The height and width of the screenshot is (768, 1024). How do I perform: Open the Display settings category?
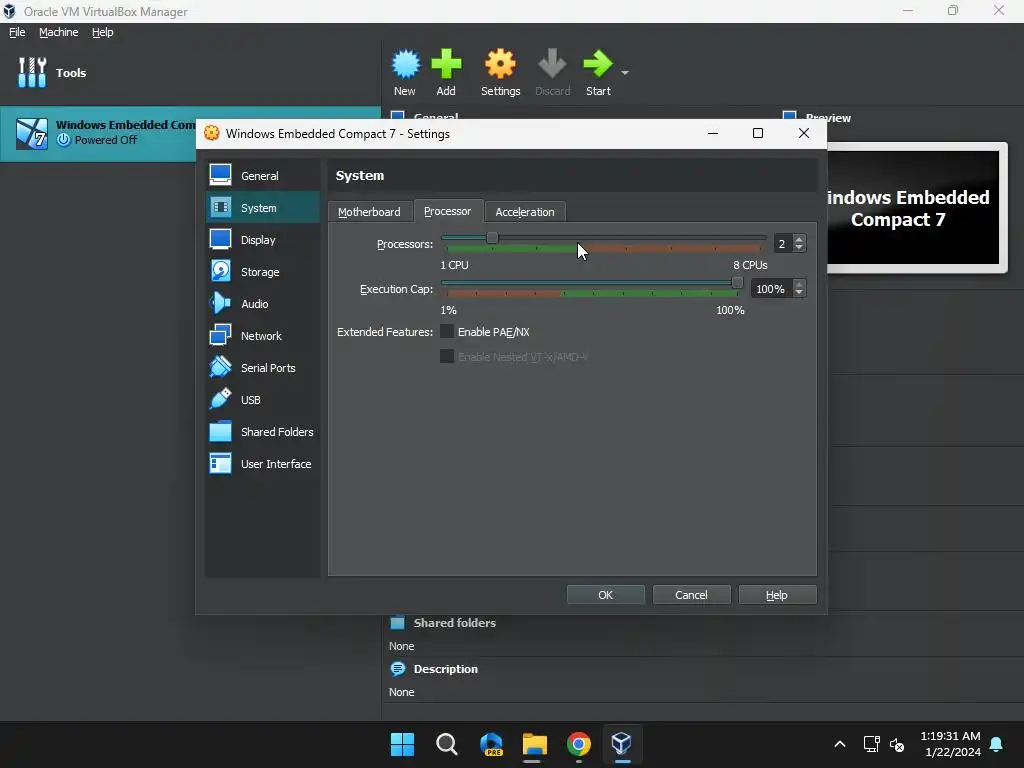tap(263, 240)
